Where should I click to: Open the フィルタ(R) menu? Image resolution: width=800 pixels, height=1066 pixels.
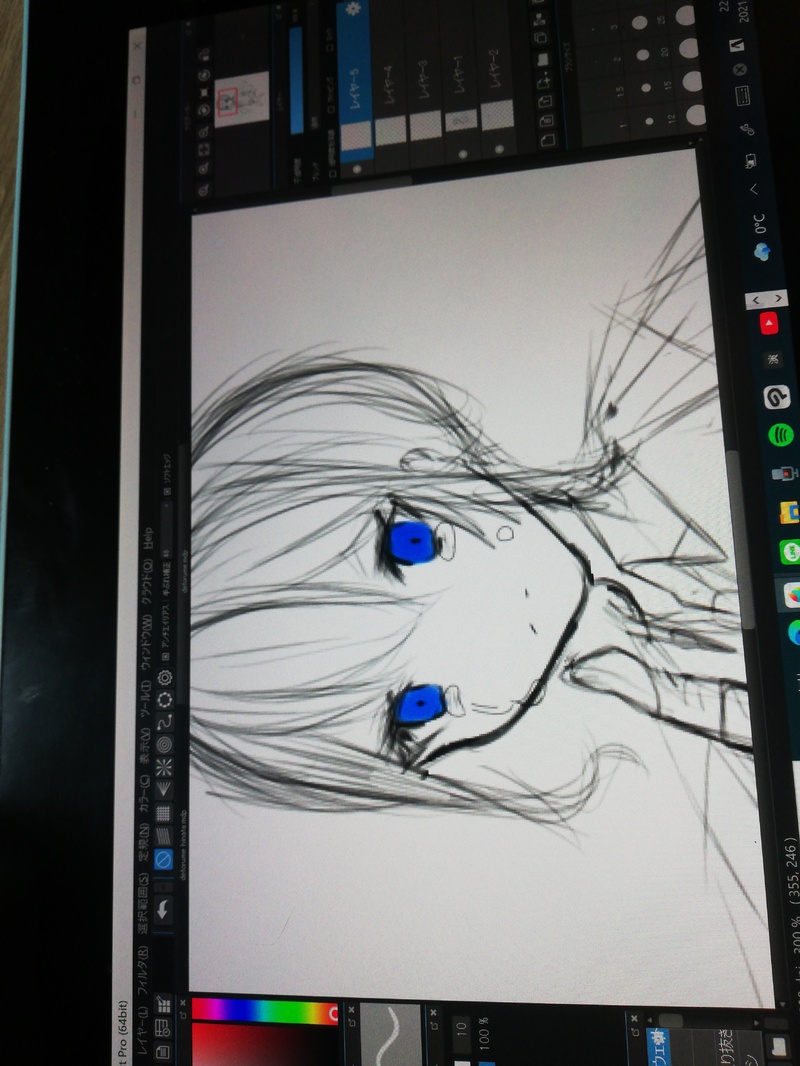pos(141,972)
